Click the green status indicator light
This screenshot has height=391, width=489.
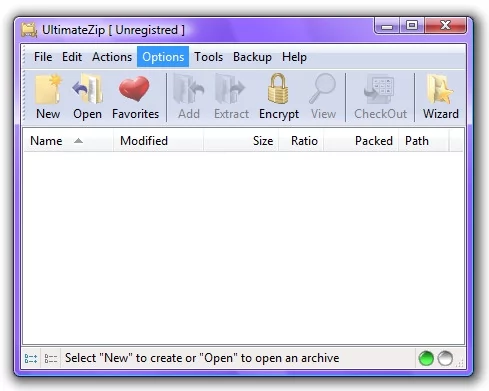[426, 359]
